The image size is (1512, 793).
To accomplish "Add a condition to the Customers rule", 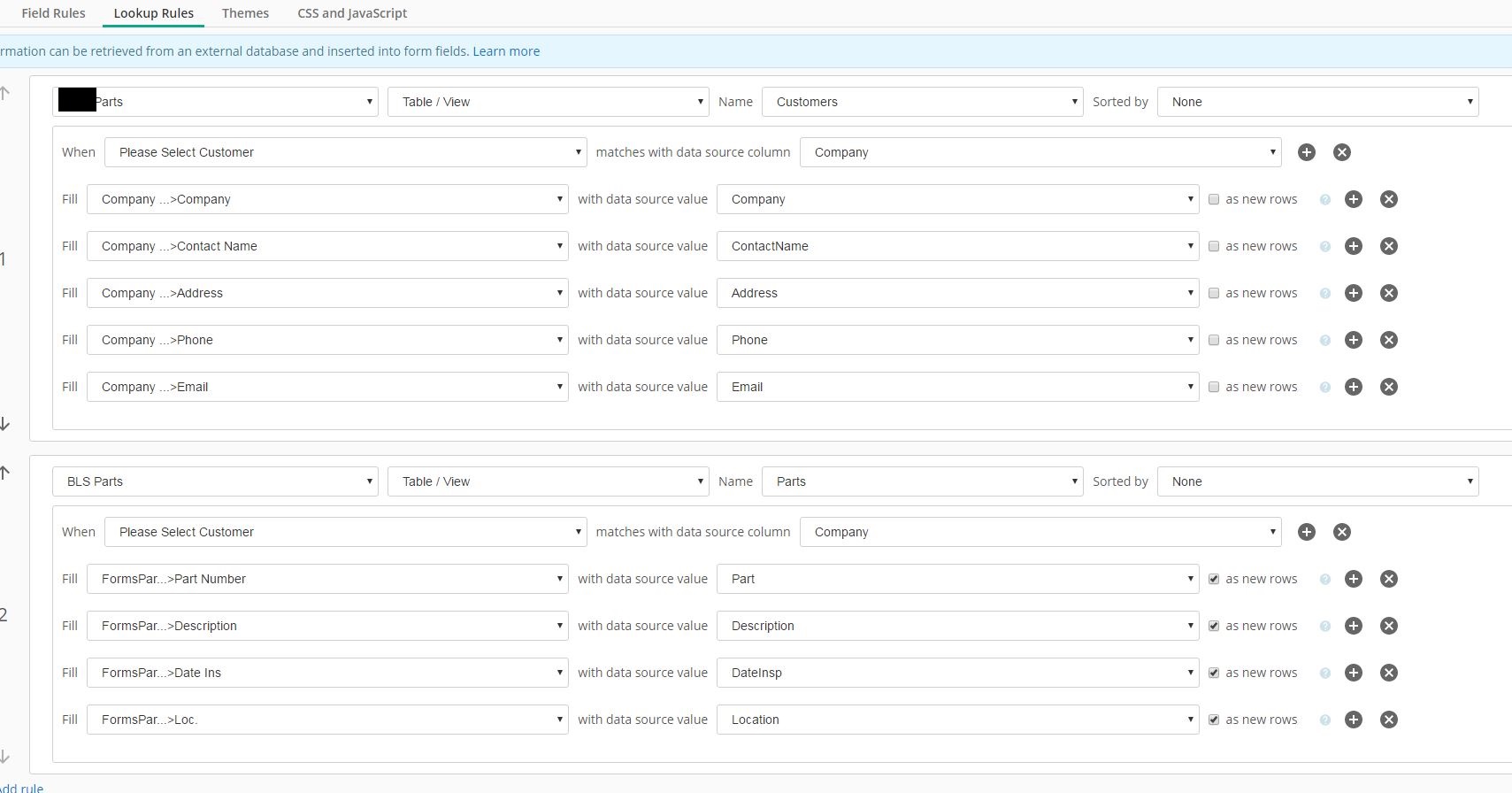I will click(1306, 152).
